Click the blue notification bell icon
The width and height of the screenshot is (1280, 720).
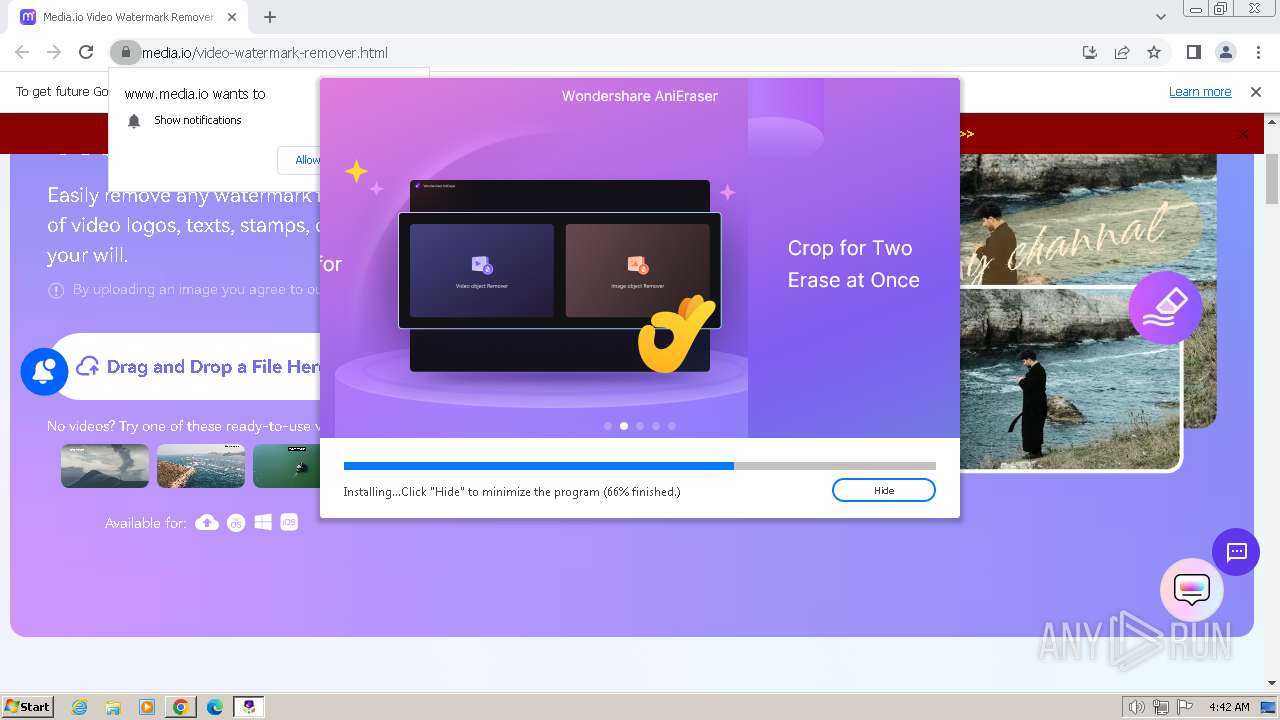(44, 371)
